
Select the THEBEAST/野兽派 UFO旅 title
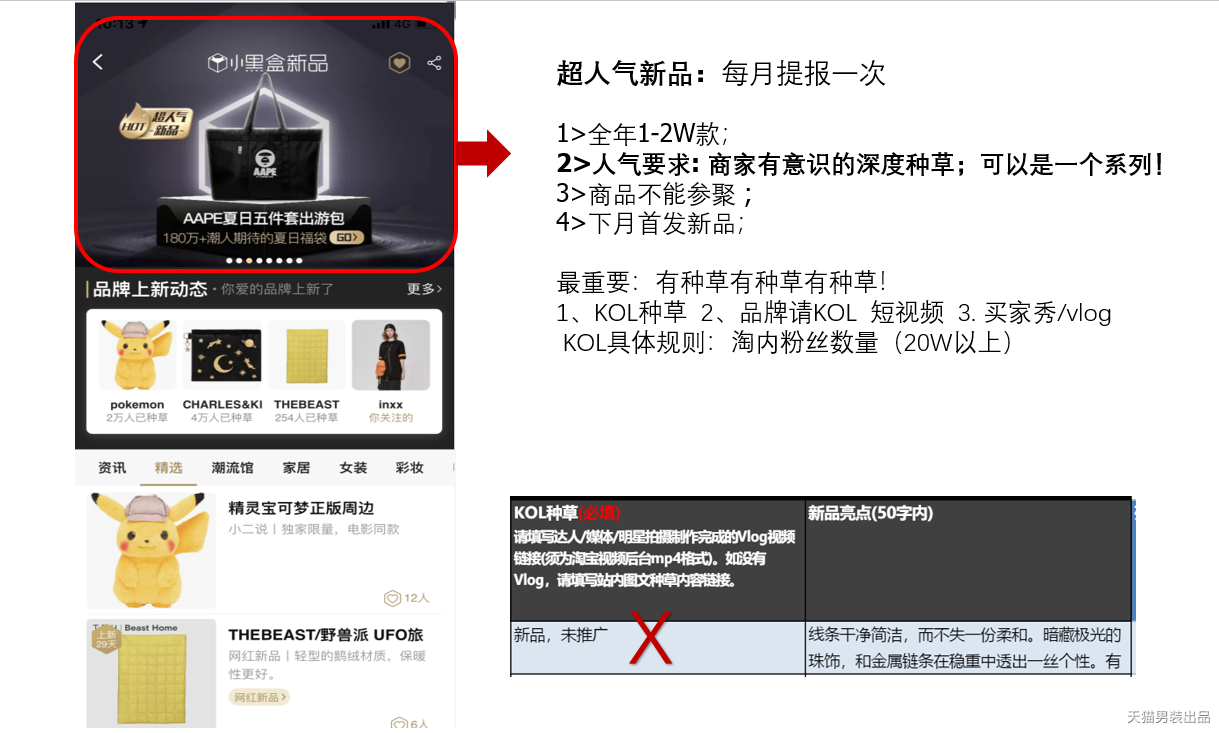pos(326,634)
